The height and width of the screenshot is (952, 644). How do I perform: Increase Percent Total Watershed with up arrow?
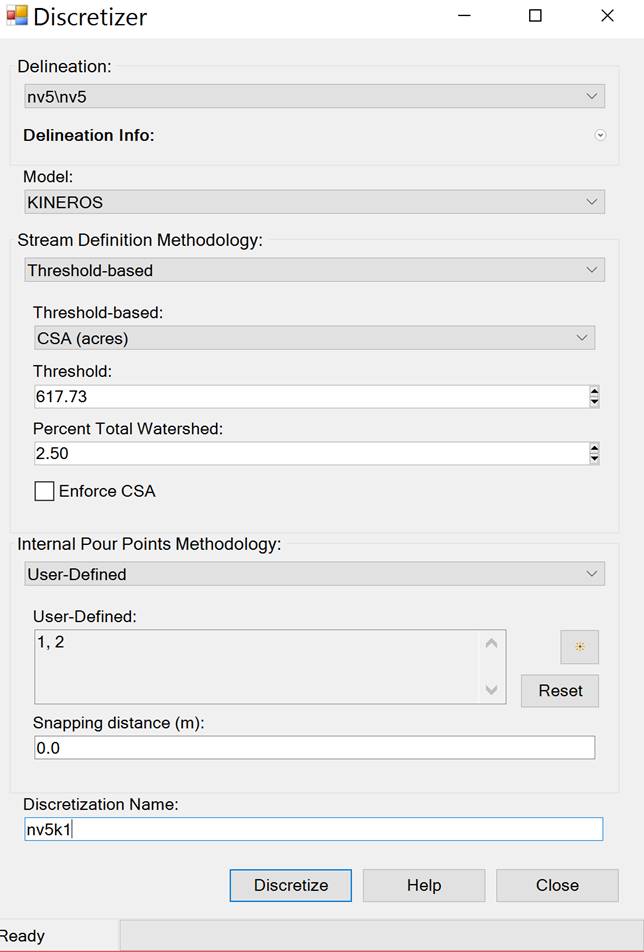(594, 448)
